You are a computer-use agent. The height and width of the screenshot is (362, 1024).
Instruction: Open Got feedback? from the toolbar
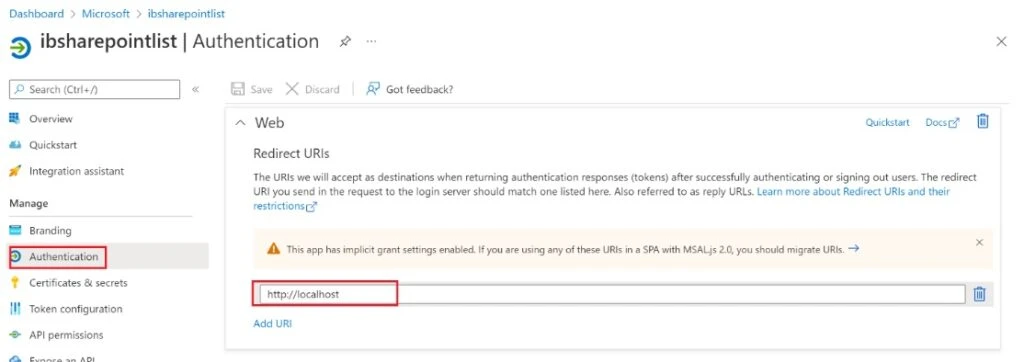(x=409, y=89)
